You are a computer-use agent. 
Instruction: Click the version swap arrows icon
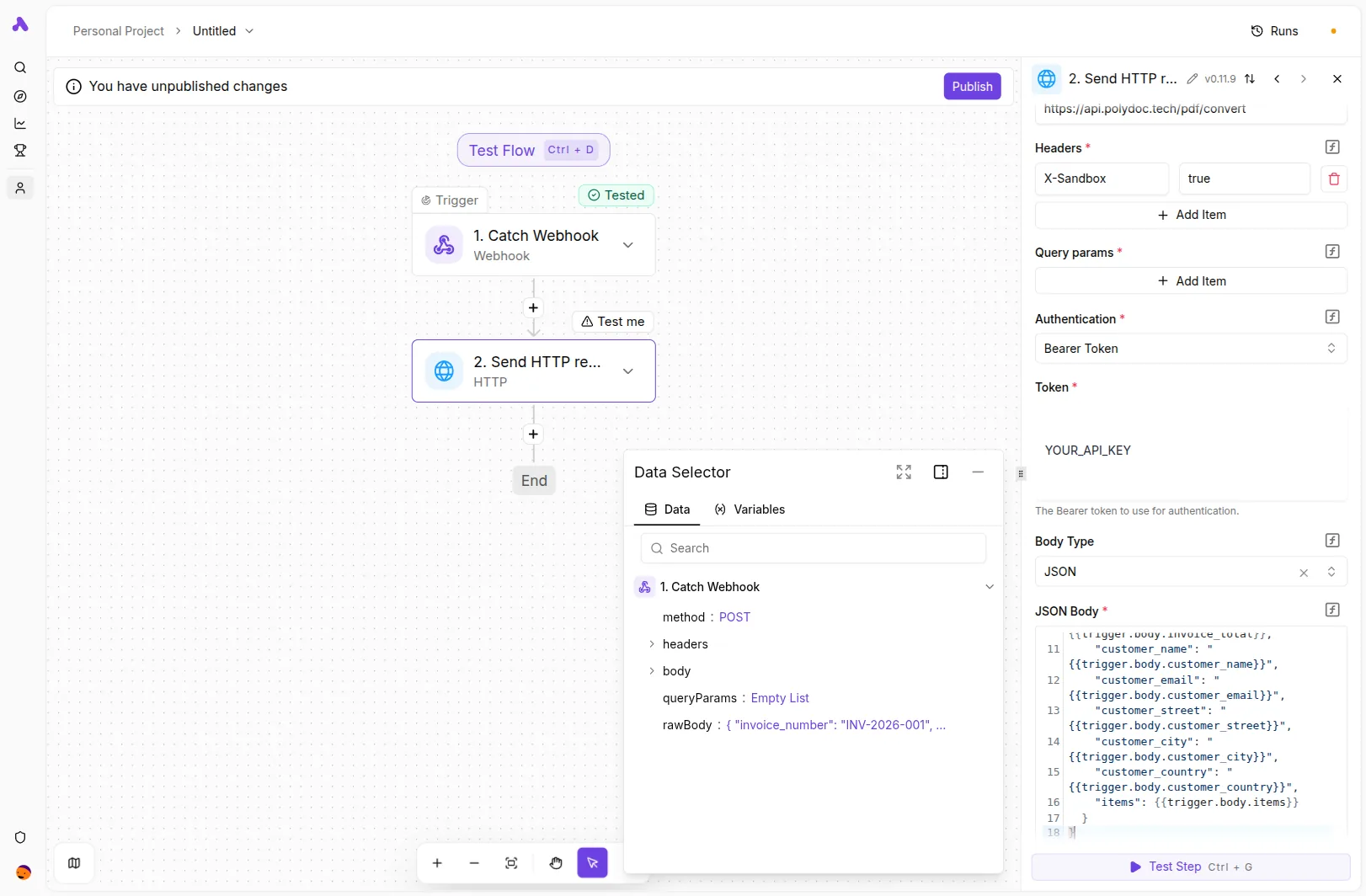(1250, 78)
